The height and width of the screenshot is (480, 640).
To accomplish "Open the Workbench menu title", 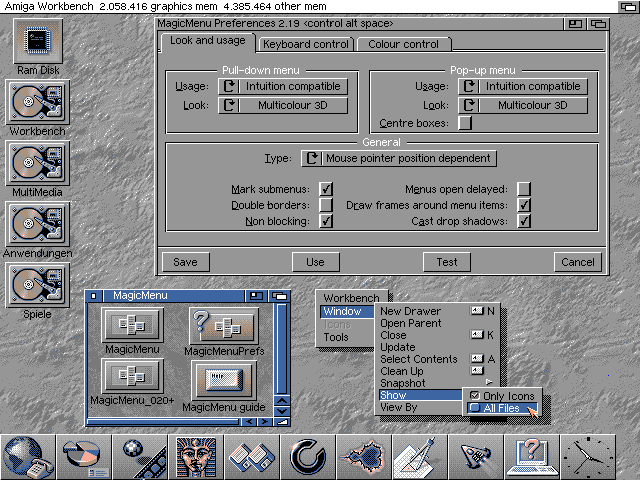I will (x=351, y=298).
